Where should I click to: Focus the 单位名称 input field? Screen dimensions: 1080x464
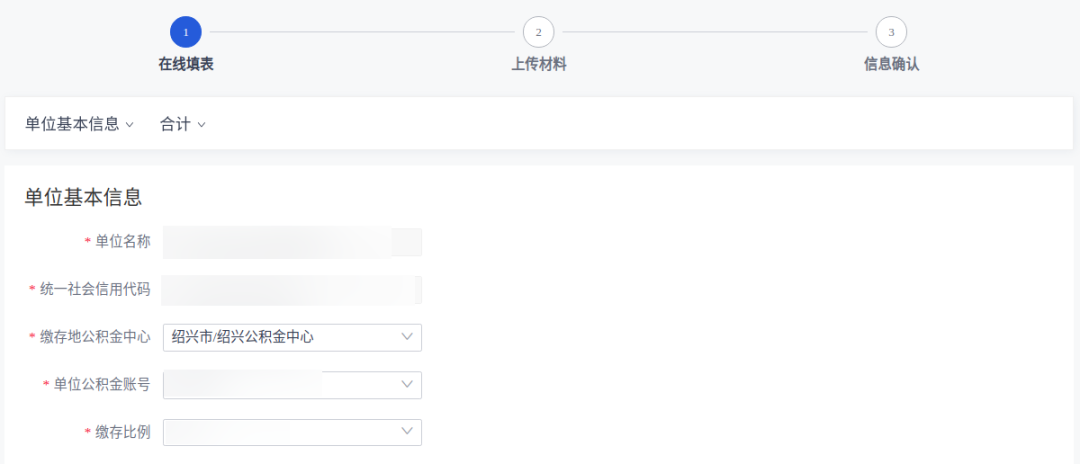point(292,242)
